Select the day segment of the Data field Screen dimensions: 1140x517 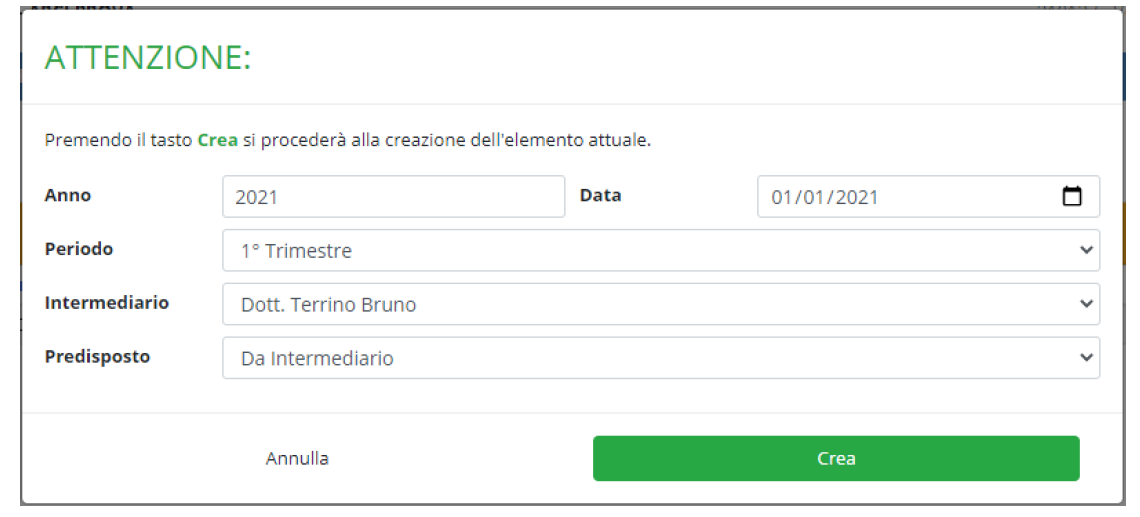782,198
